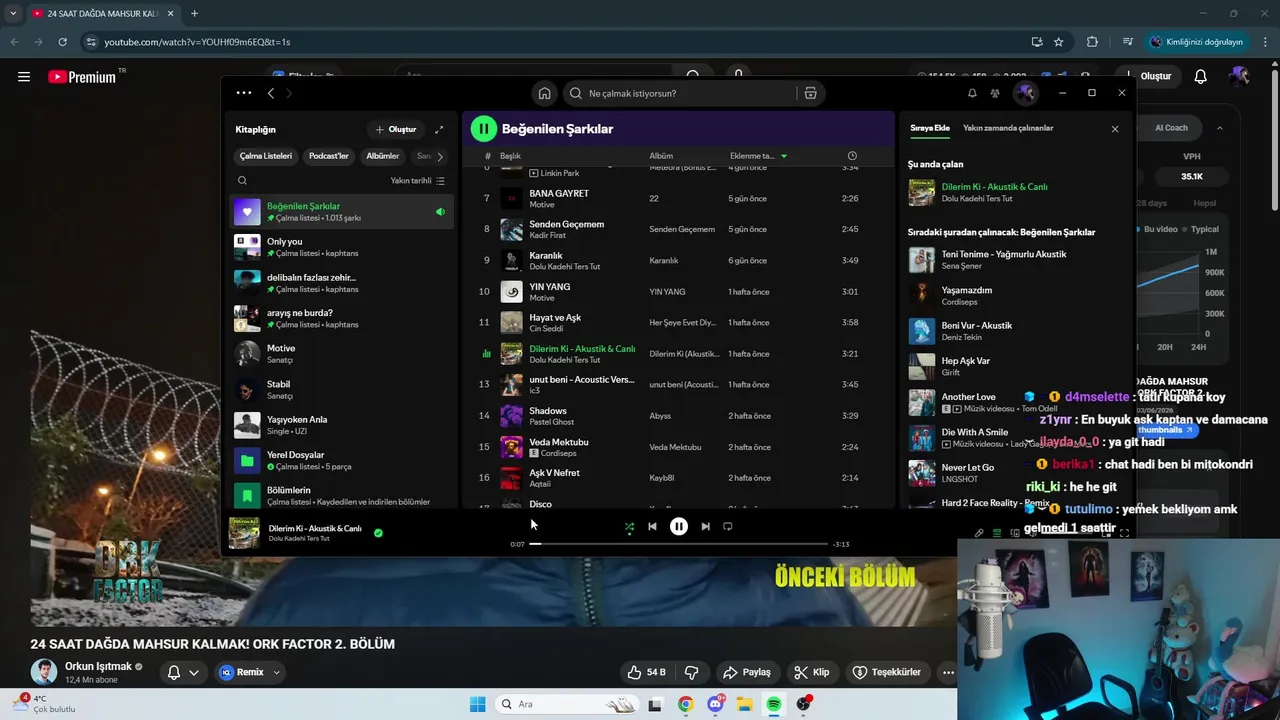The height and width of the screenshot is (720, 1280).
Task: Filter library by Çalma Listeleri
Action: (266, 156)
